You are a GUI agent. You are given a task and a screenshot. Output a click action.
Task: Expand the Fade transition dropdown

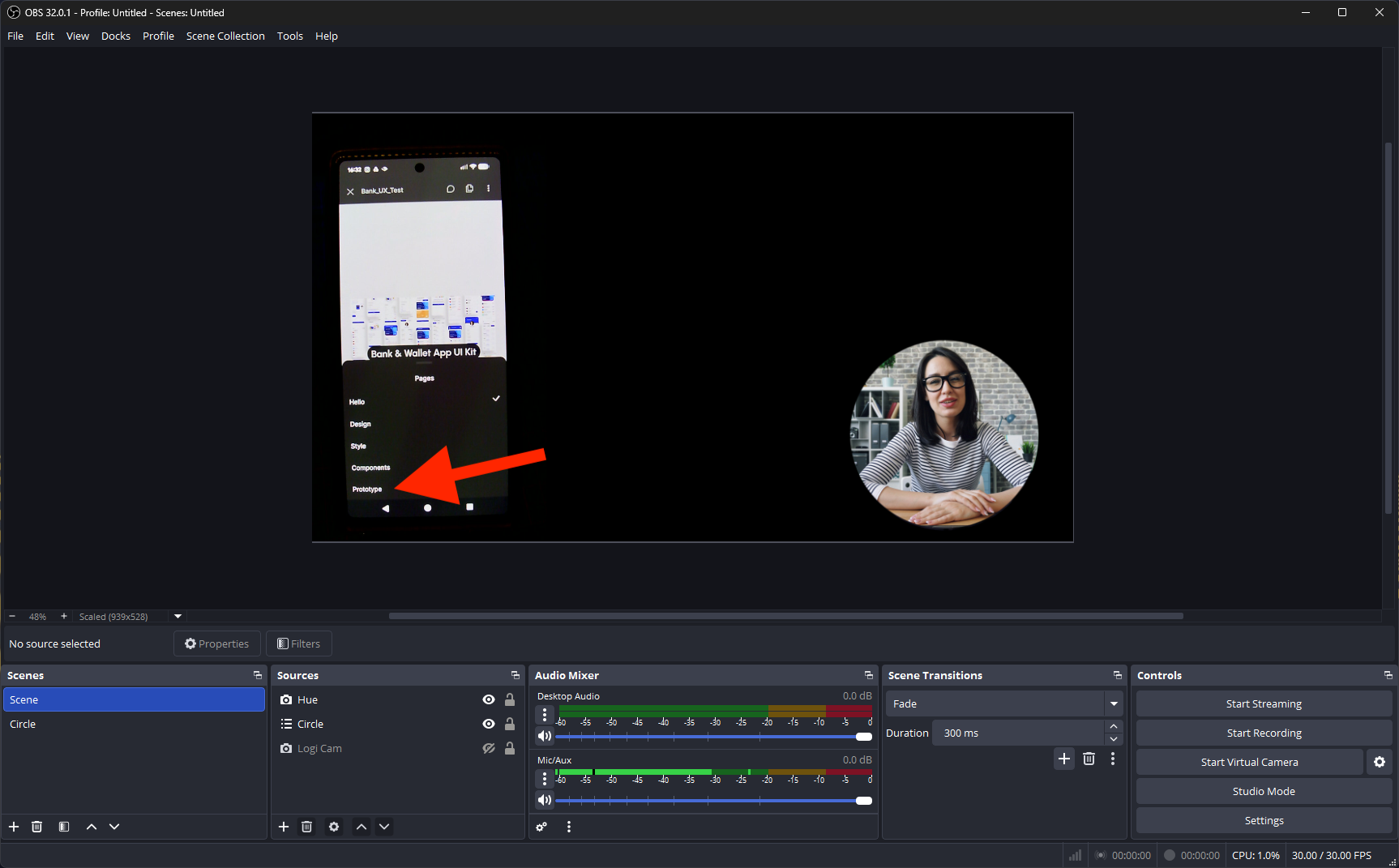(x=1114, y=703)
